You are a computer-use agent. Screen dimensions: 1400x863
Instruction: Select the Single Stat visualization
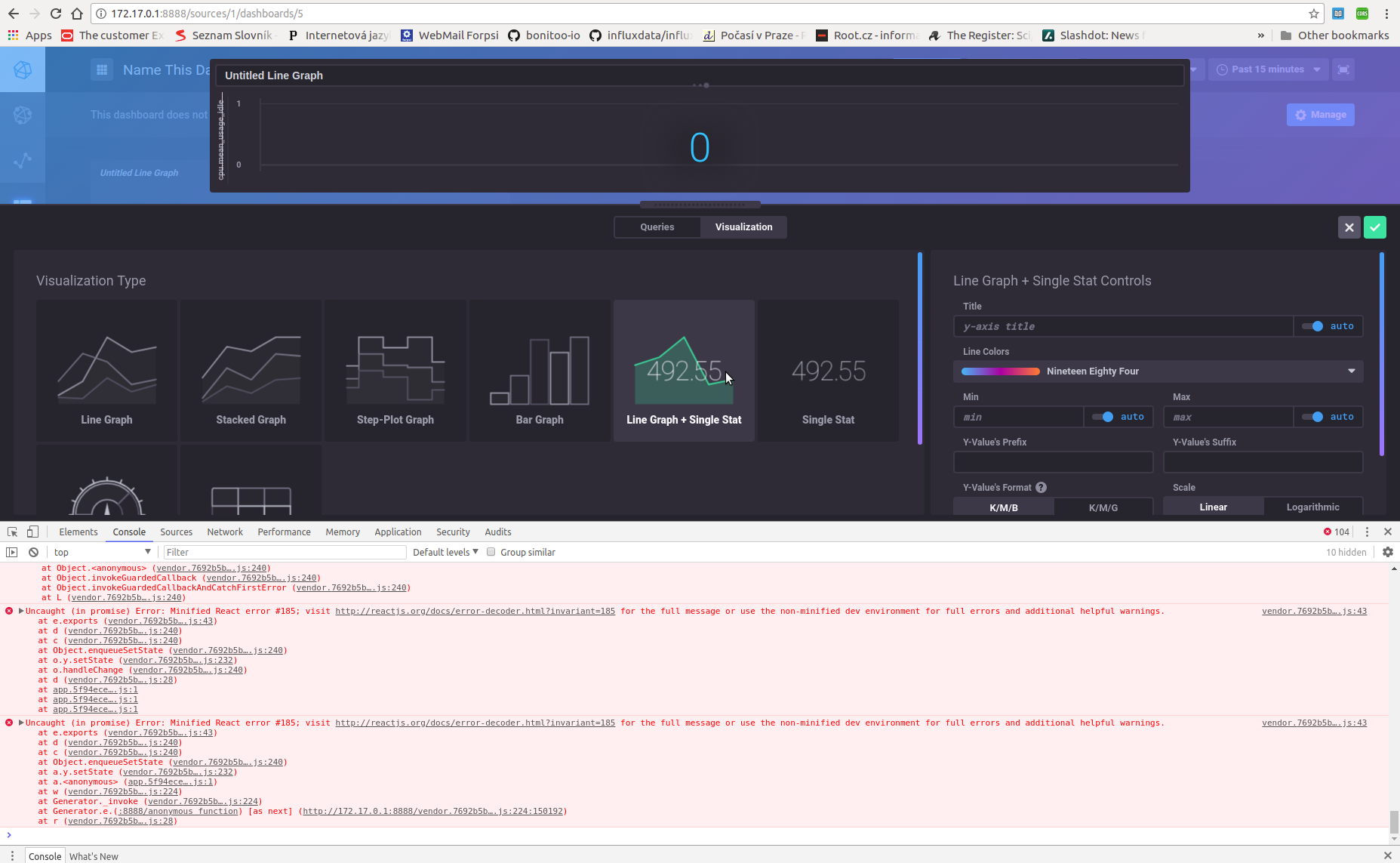[x=828, y=371]
